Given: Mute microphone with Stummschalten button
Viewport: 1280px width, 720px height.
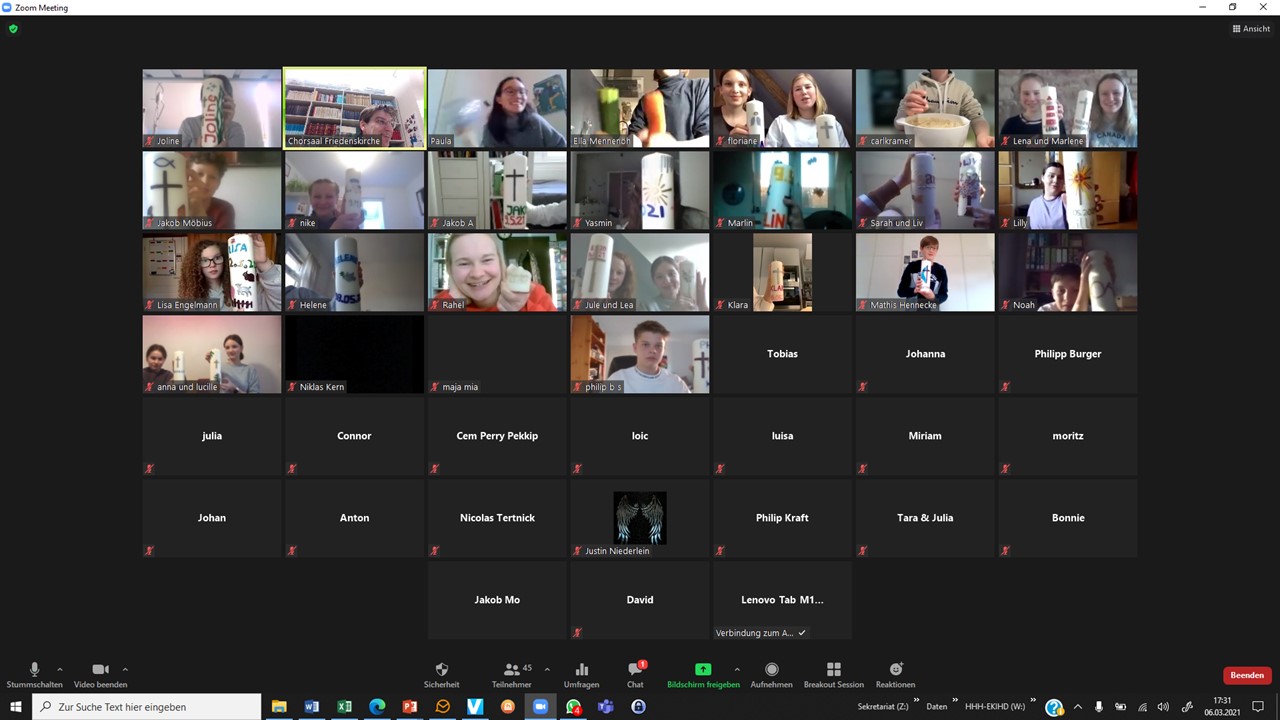Looking at the screenshot, I should tap(34, 675).
